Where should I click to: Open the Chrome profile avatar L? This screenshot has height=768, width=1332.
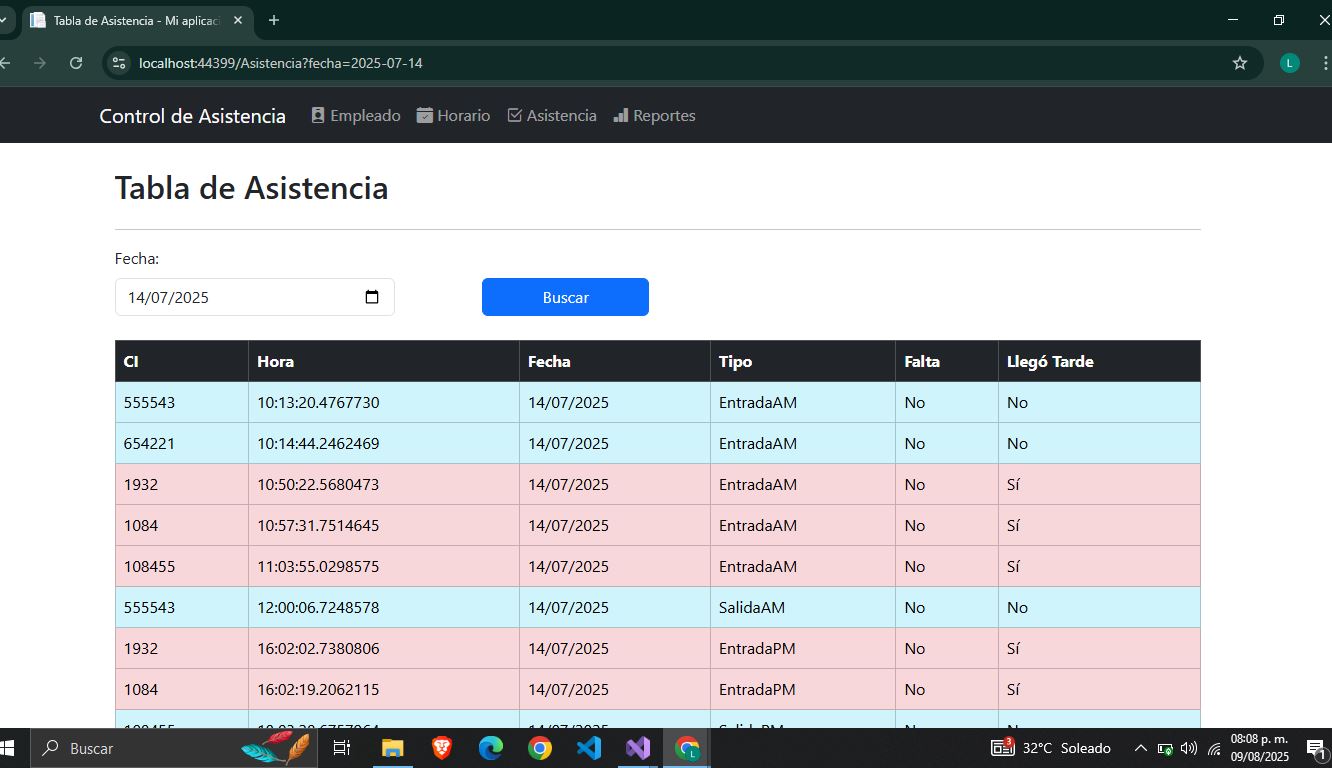[x=1290, y=63]
